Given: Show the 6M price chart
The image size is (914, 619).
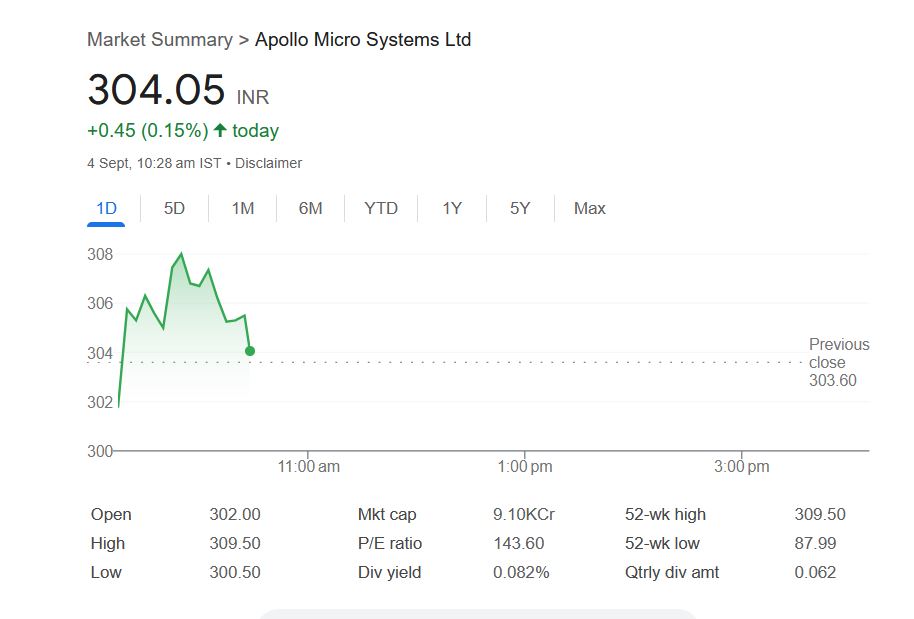Looking at the screenshot, I should coord(310,208).
